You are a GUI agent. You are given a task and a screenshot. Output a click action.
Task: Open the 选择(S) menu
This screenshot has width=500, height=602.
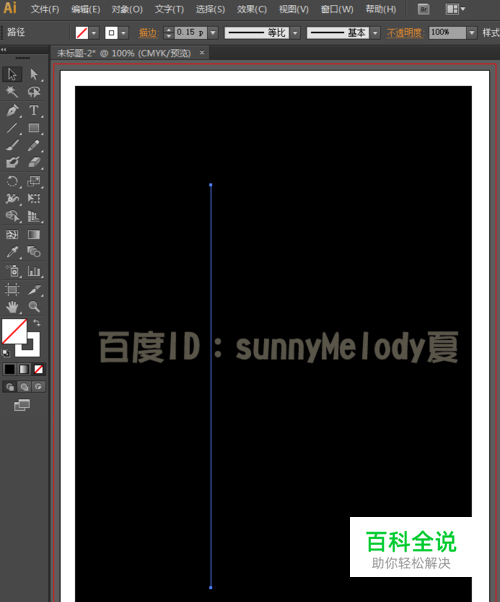pos(210,9)
